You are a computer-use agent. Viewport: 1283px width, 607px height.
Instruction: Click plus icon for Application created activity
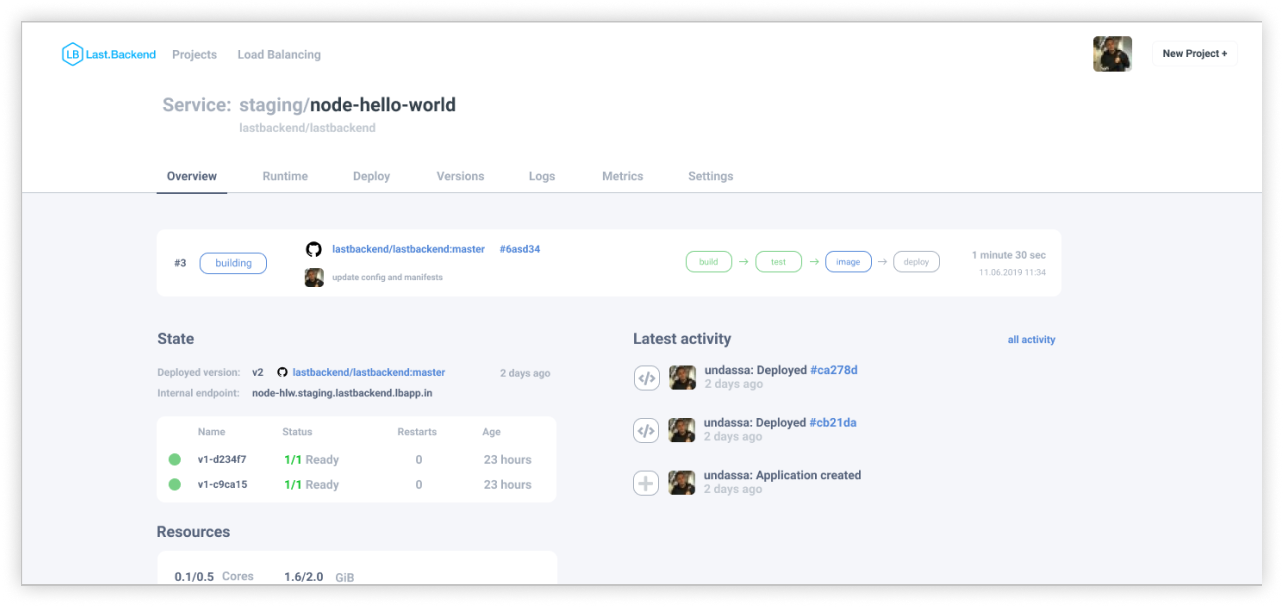(646, 483)
